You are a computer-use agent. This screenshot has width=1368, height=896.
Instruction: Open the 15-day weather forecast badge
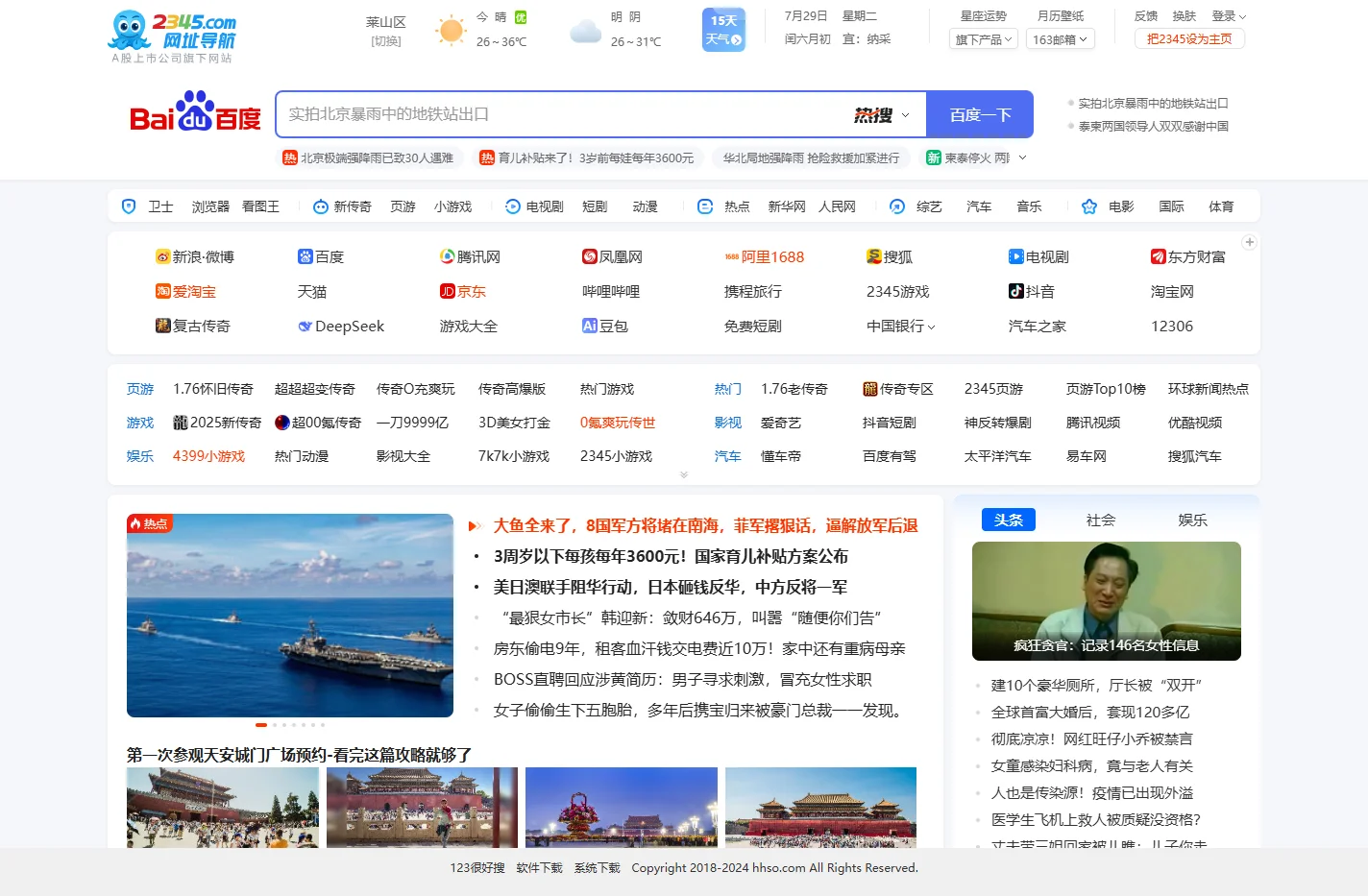click(x=723, y=30)
